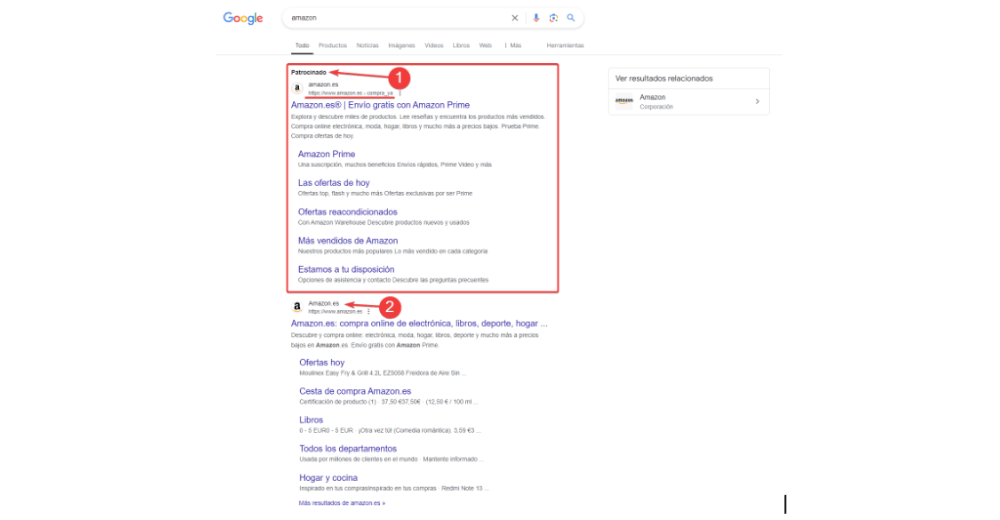Open the Ofertas hoy sitelink
Viewport: 1000px width, 520px height.
point(321,362)
